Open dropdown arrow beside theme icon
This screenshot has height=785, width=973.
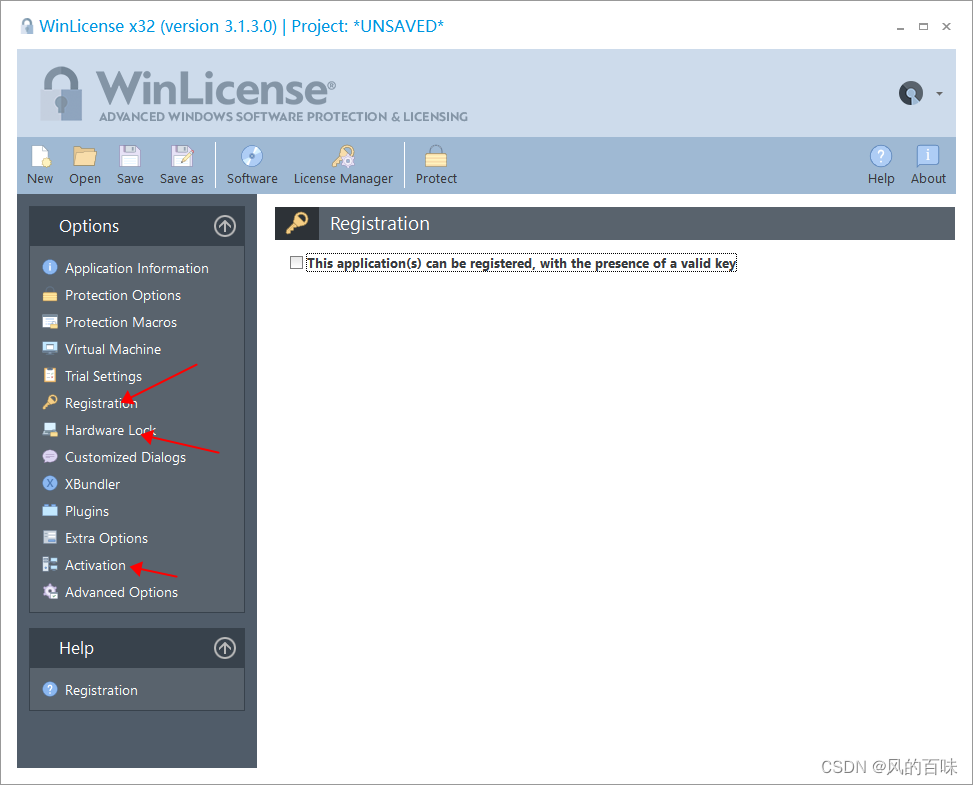click(x=939, y=94)
